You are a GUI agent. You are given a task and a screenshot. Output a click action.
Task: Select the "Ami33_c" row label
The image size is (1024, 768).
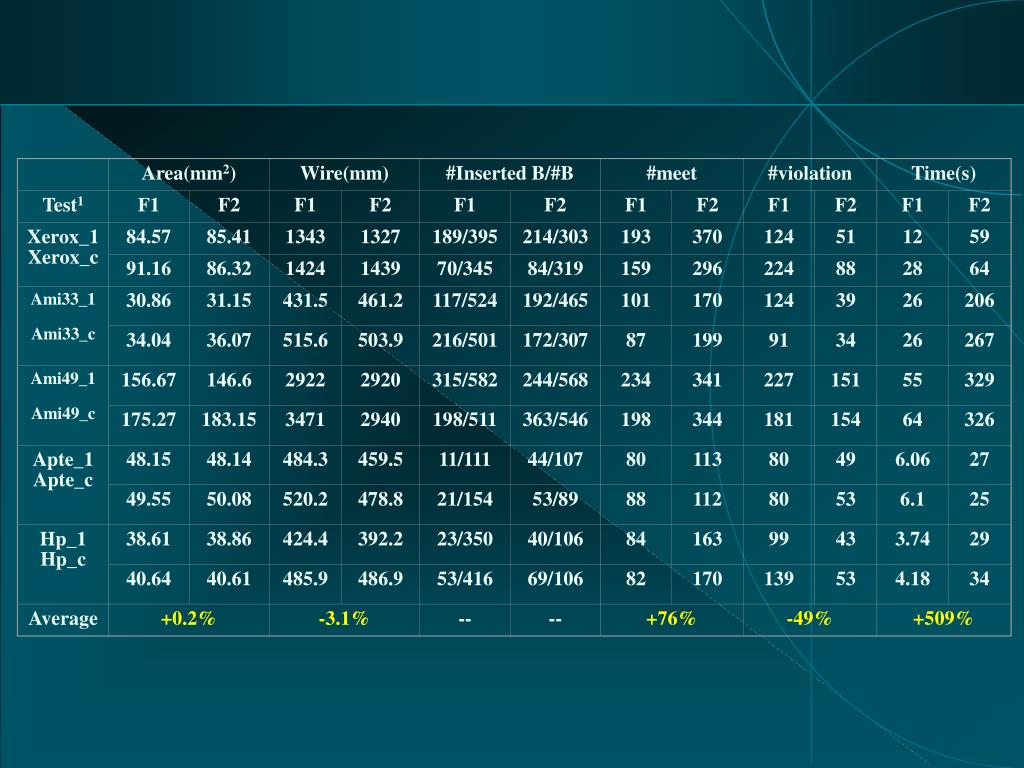pyautogui.click(x=63, y=334)
